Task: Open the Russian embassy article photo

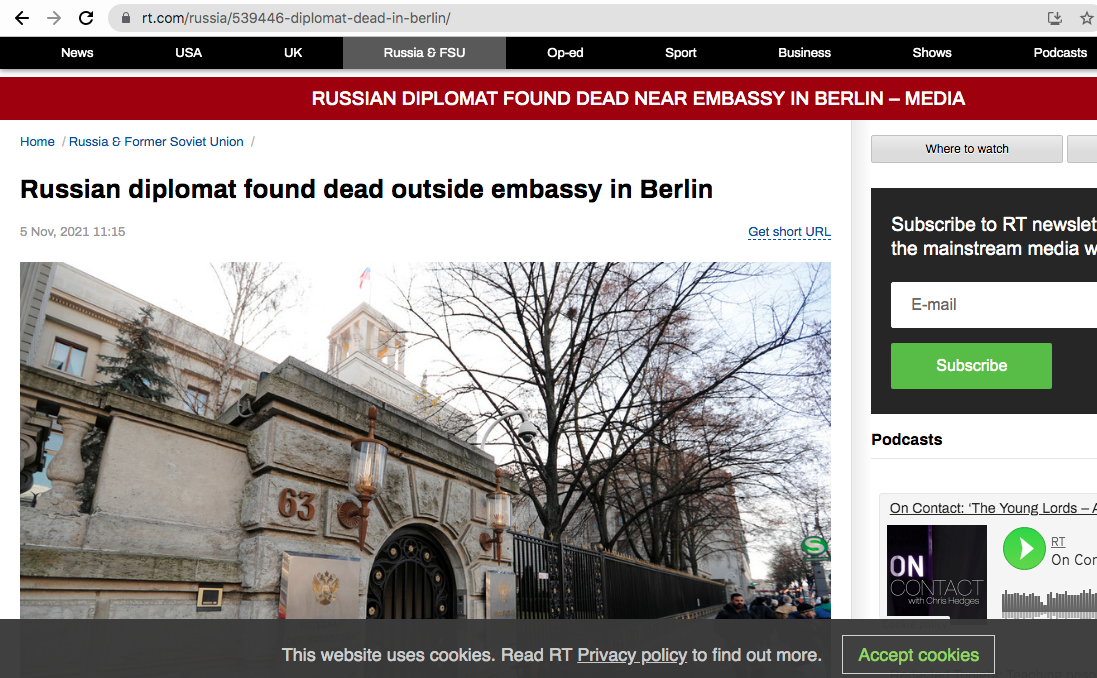Action: (x=425, y=441)
